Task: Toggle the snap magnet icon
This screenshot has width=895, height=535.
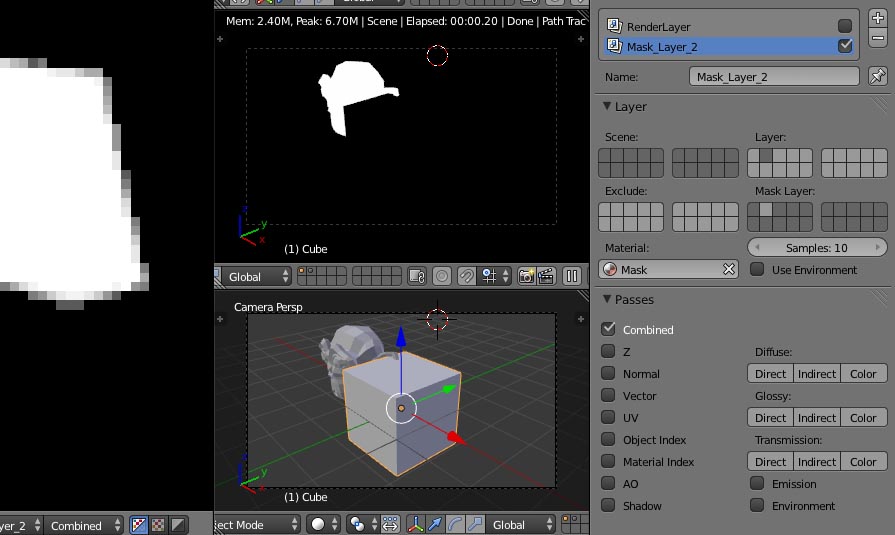Action: pyautogui.click(x=466, y=277)
